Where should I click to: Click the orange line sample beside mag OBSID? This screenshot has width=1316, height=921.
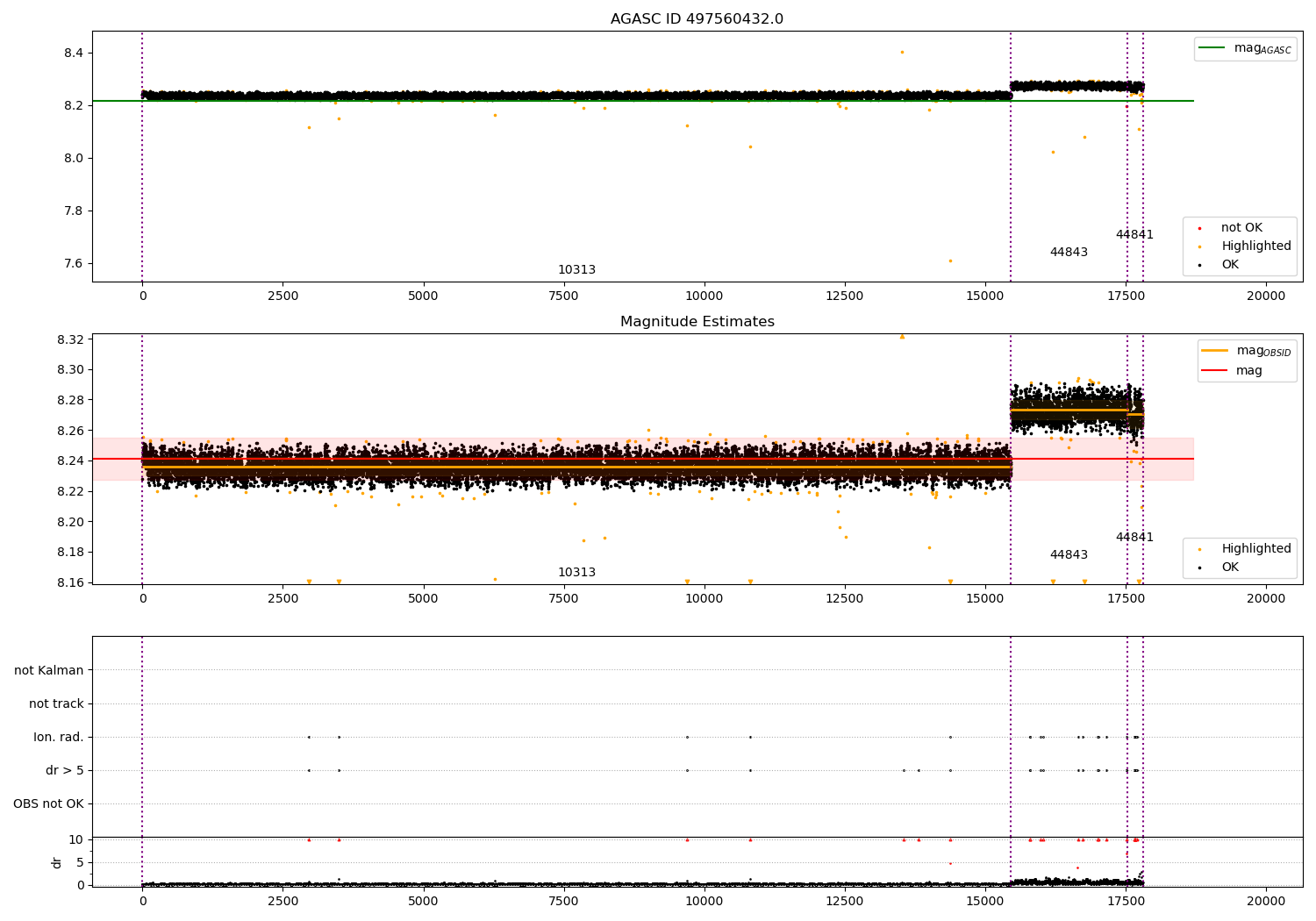pyautogui.click(x=1215, y=351)
